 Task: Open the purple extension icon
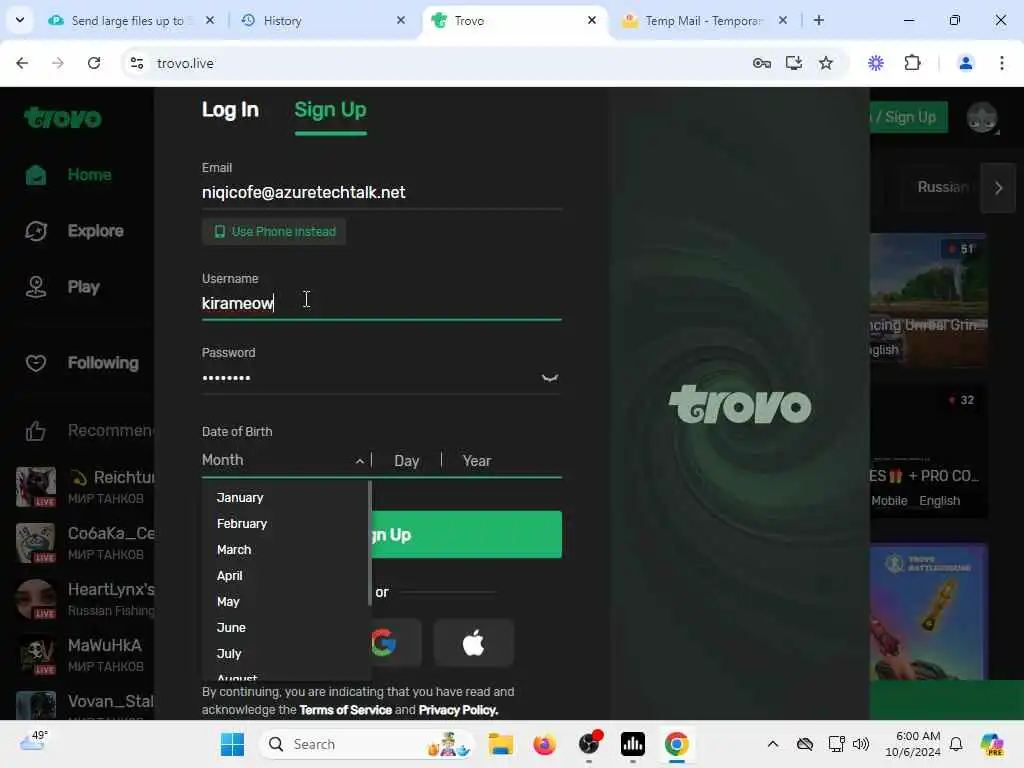click(x=876, y=63)
